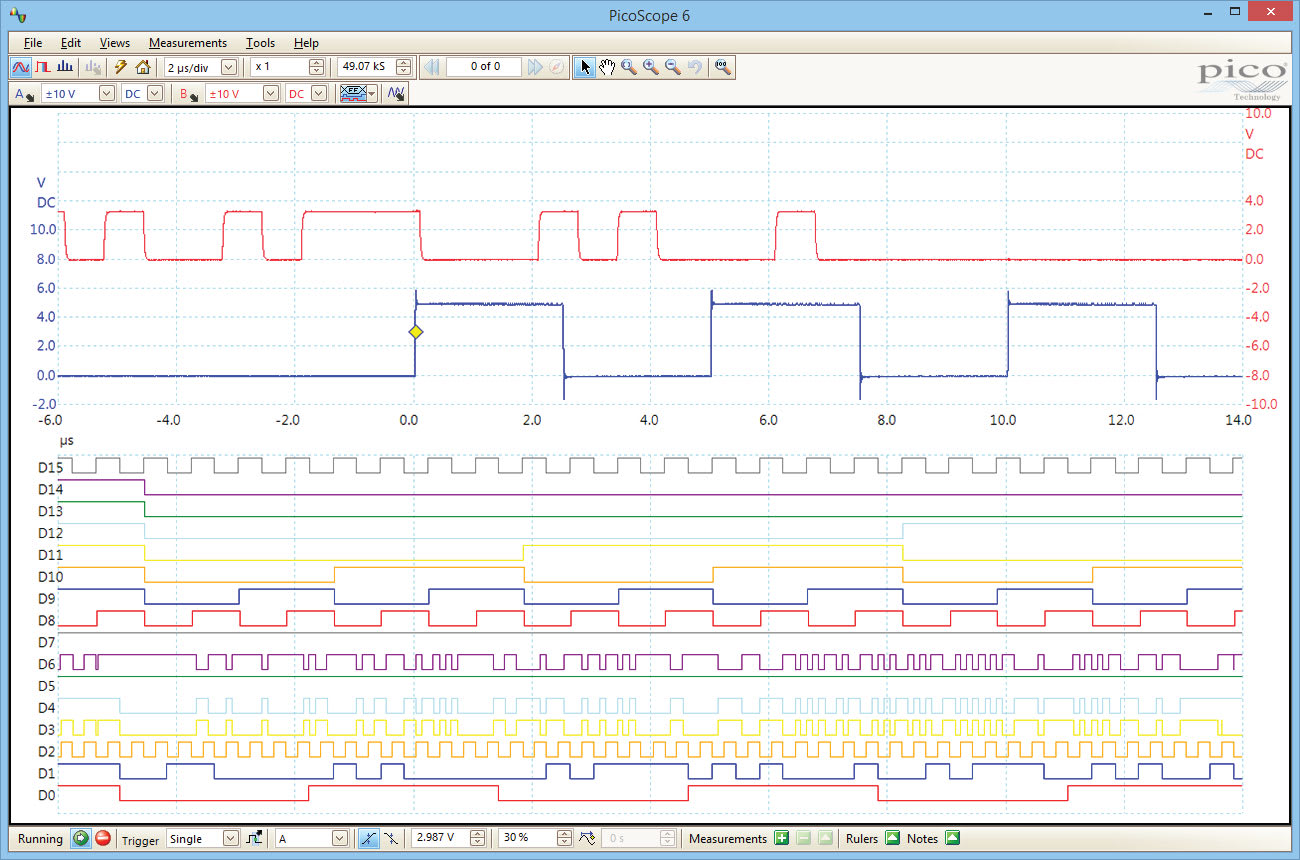Select digital channel D14 label
The width and height of the screenshot is (1300, 860).
click(50, 489)
